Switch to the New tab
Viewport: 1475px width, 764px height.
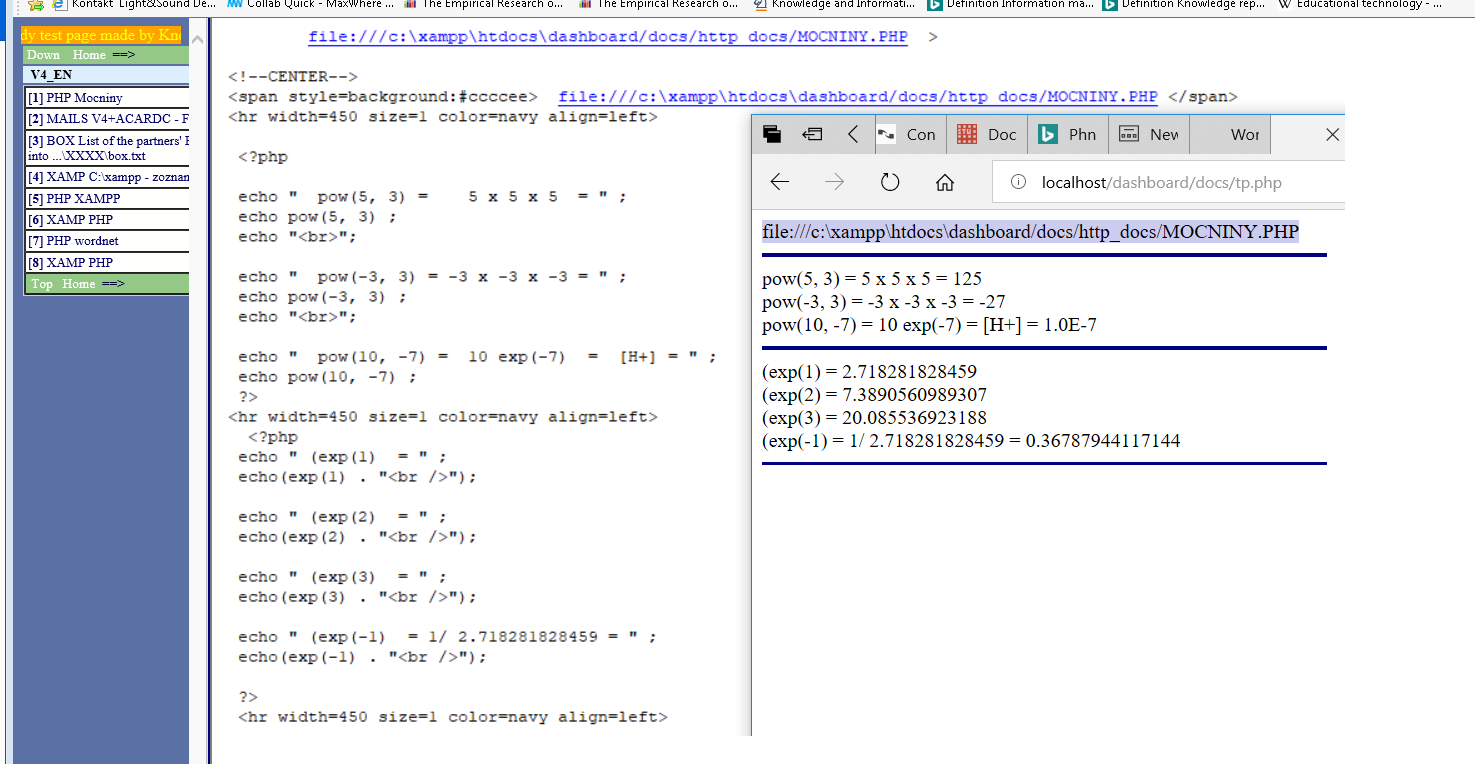tap(1150, 134)
